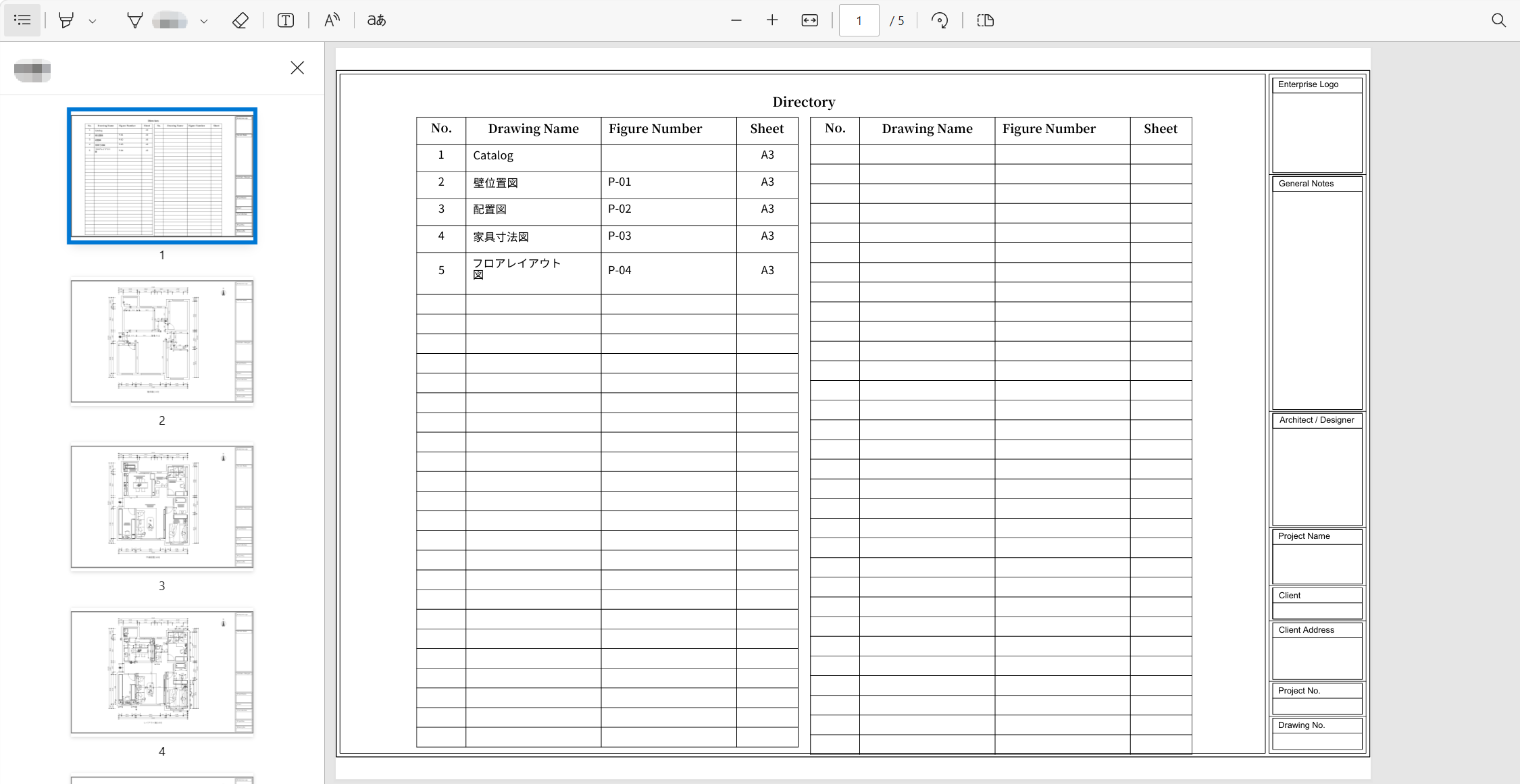Click the "Project Name" label
Image resolution: width=1520 pixels, height=784 pixels.
pos(1304,536)
